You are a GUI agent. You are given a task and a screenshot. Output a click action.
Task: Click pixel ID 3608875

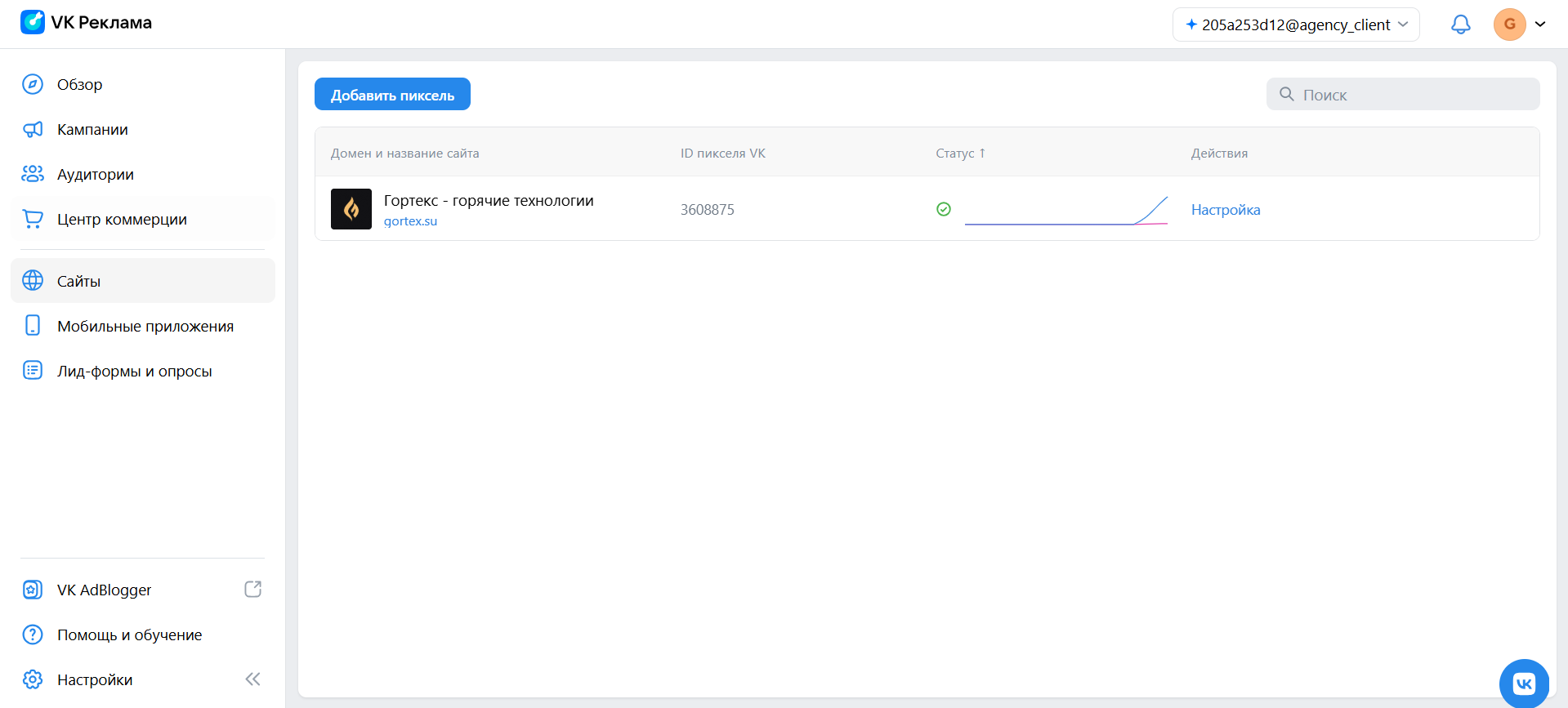[708, 210]
